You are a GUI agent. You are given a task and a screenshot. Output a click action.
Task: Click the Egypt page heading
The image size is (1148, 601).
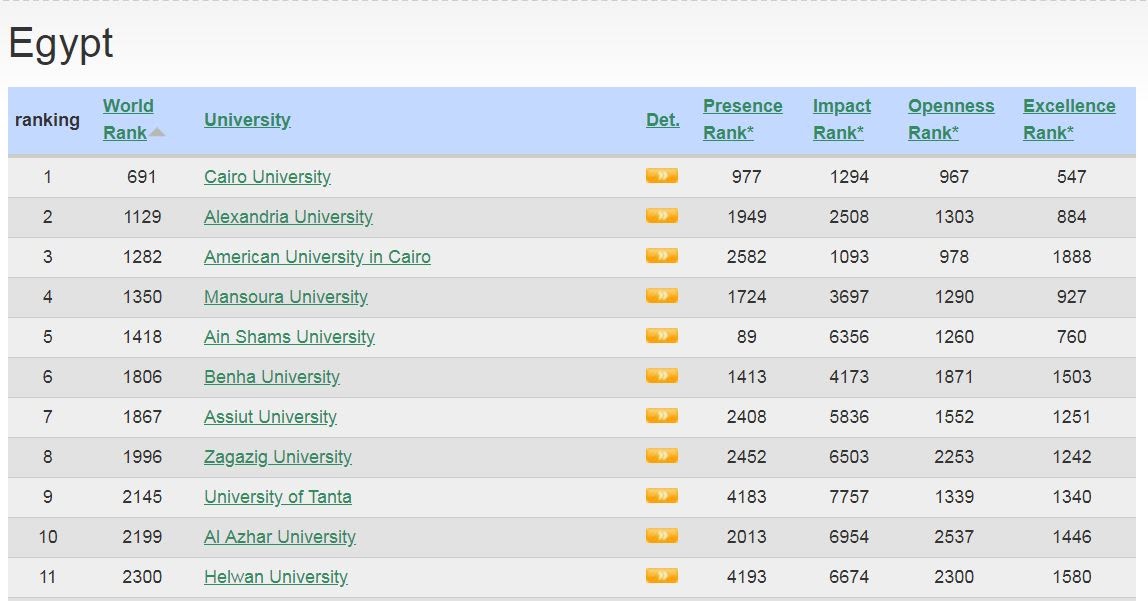[61, 44]
